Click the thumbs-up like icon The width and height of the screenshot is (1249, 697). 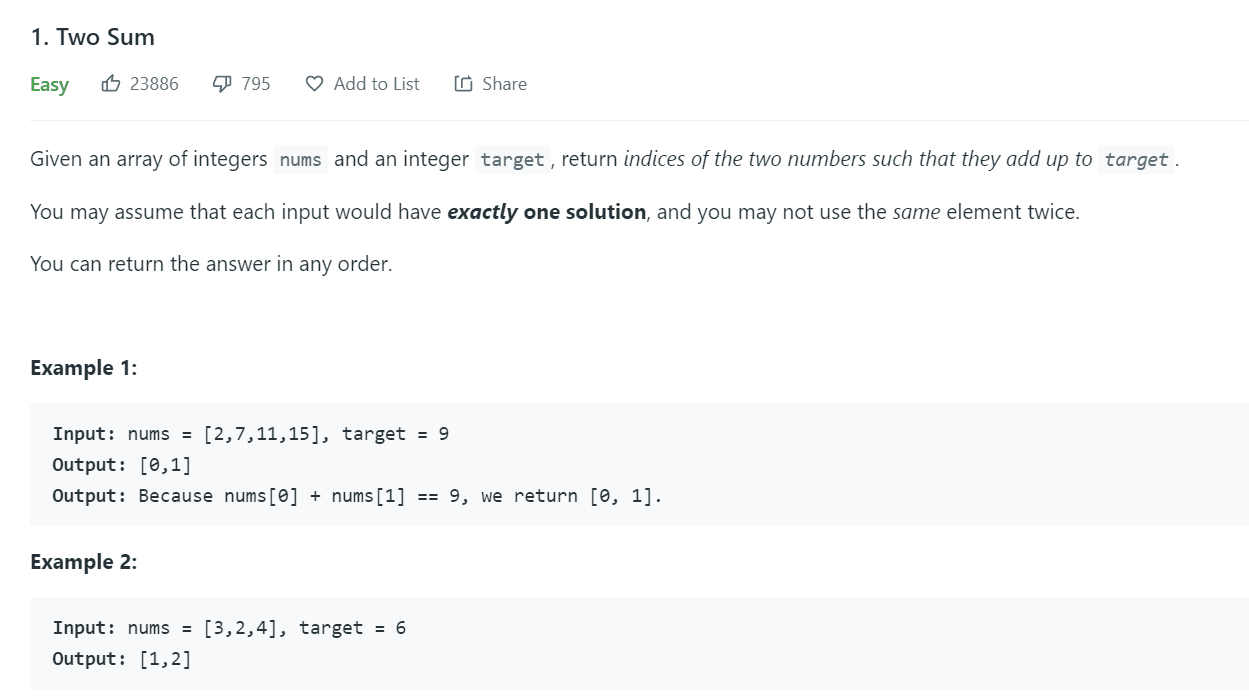tap(111, 84)
